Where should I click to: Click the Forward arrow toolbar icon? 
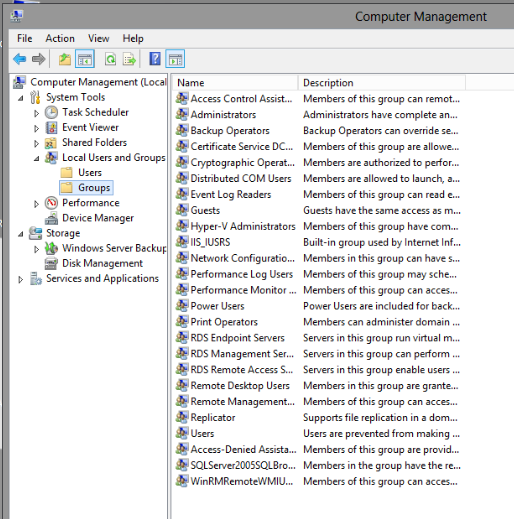(x=38, y=59)
